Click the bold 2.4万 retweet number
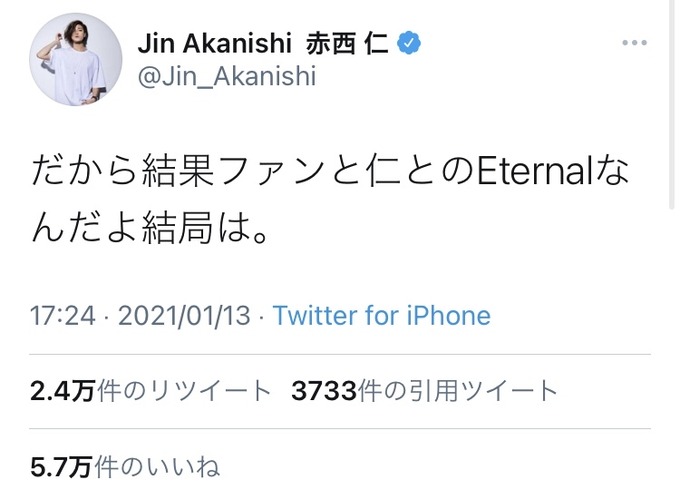The height and width of the screenshot is (499, 680). click(63, 390)
